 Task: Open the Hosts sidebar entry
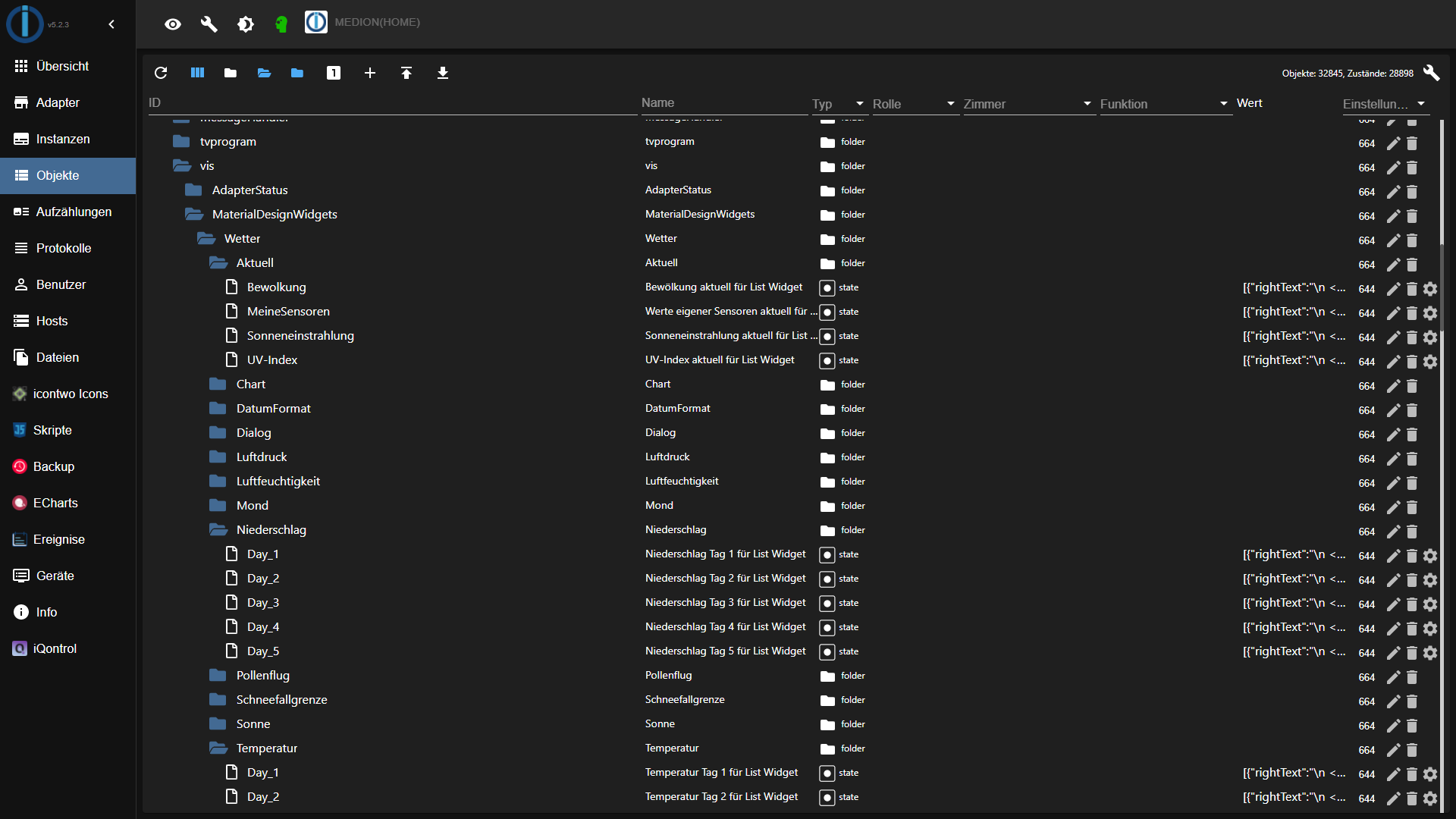click(x=67, y=321)
